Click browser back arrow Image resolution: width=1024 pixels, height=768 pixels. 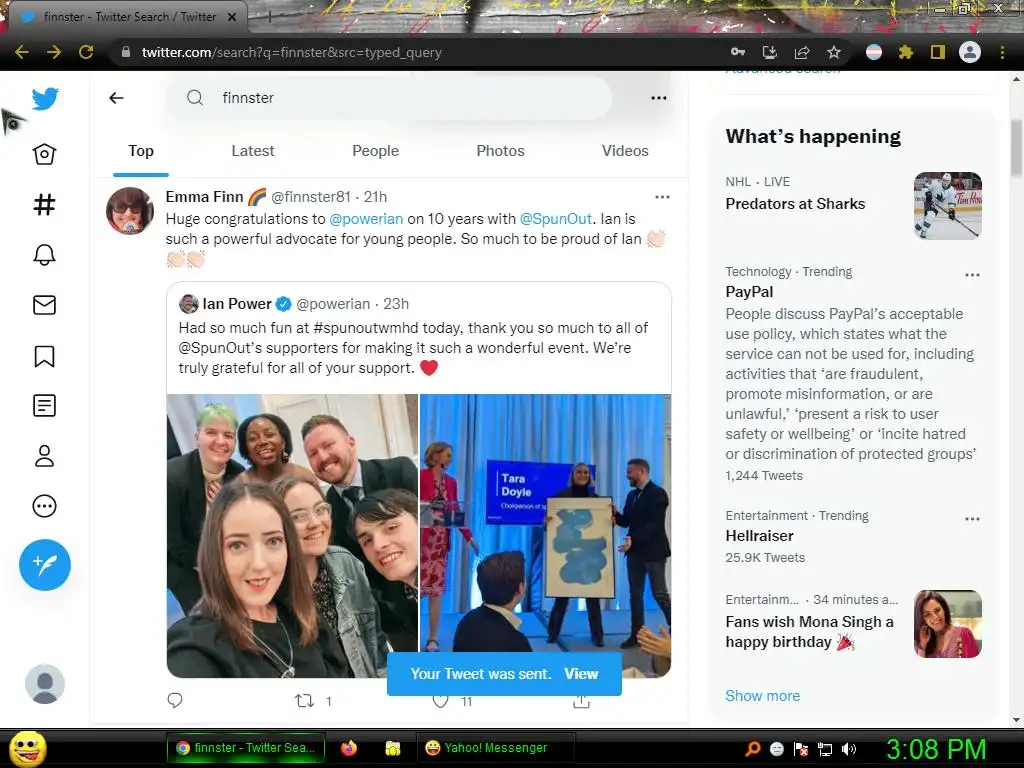coord(22,52)
